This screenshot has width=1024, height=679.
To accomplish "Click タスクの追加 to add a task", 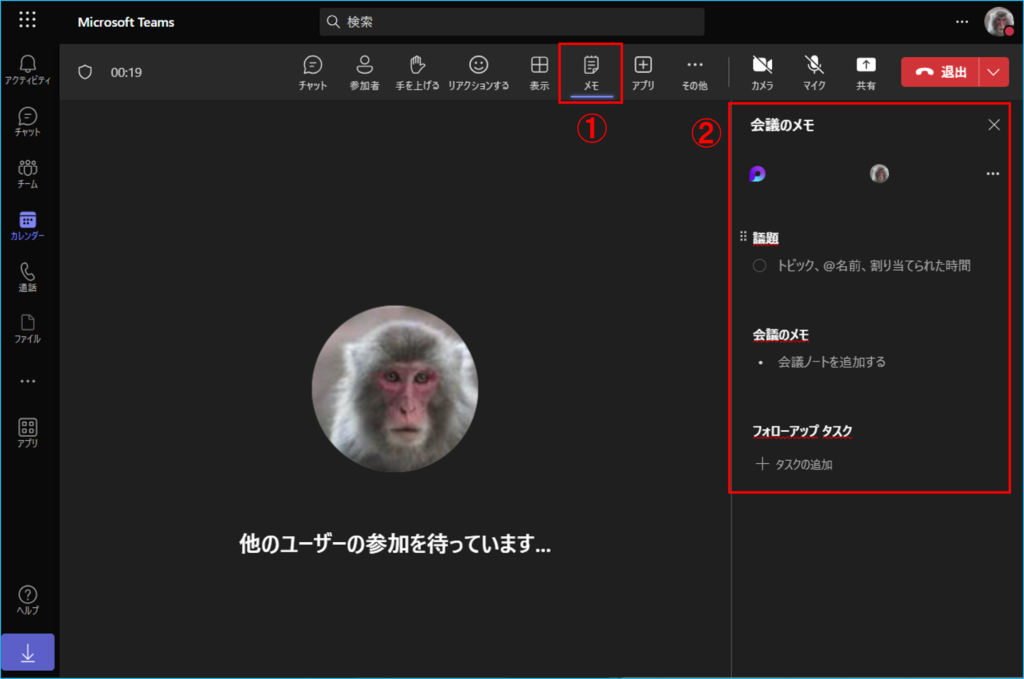I will 795,464.
